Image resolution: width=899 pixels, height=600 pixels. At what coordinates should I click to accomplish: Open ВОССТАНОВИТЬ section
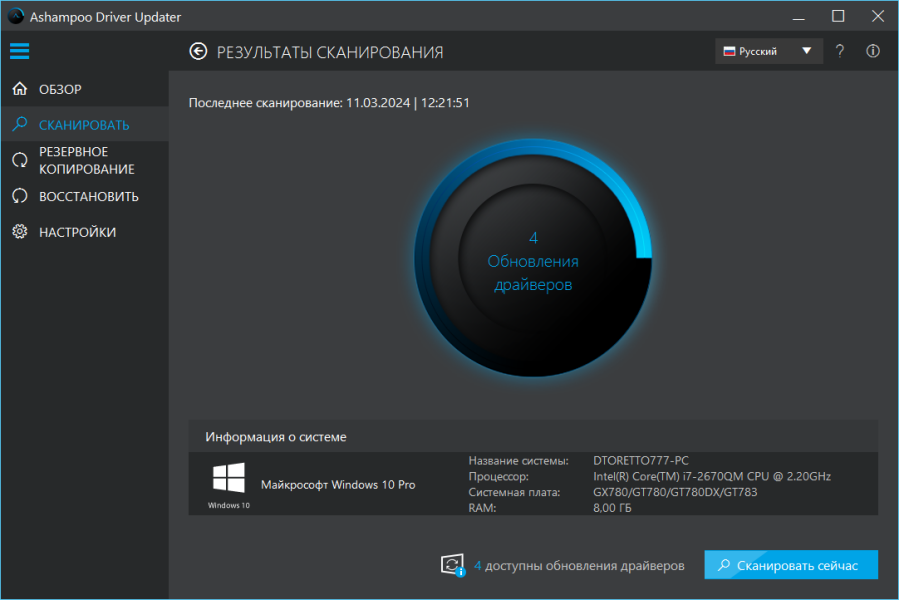(85, 196)
